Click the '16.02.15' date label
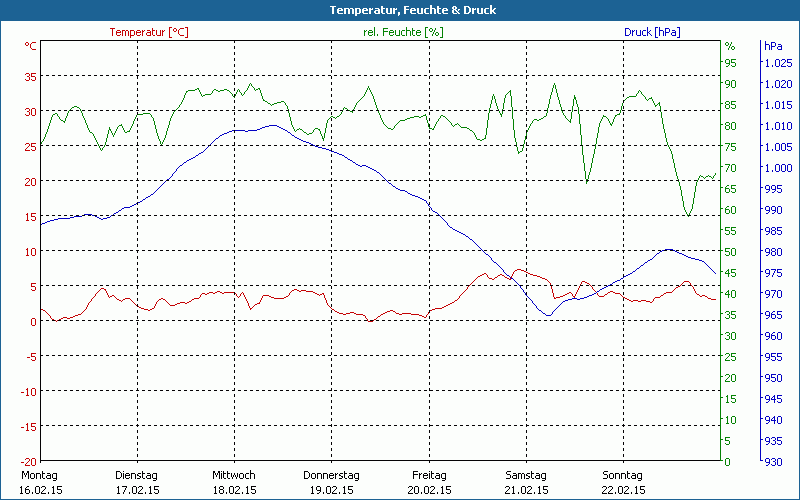The width and height of the screenshot is (800, 500). coord(40,490)
